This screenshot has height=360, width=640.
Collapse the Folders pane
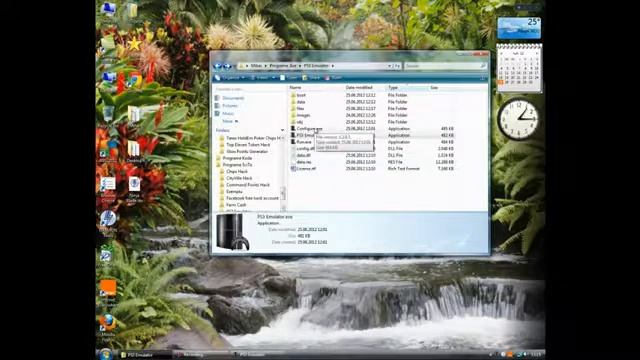click(282, 130)
